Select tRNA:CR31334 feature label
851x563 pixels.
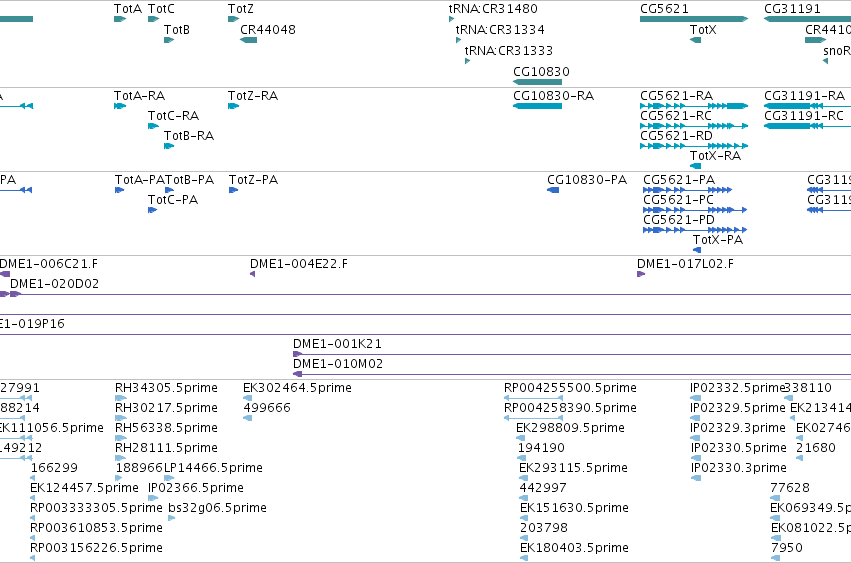pos(500,29)
